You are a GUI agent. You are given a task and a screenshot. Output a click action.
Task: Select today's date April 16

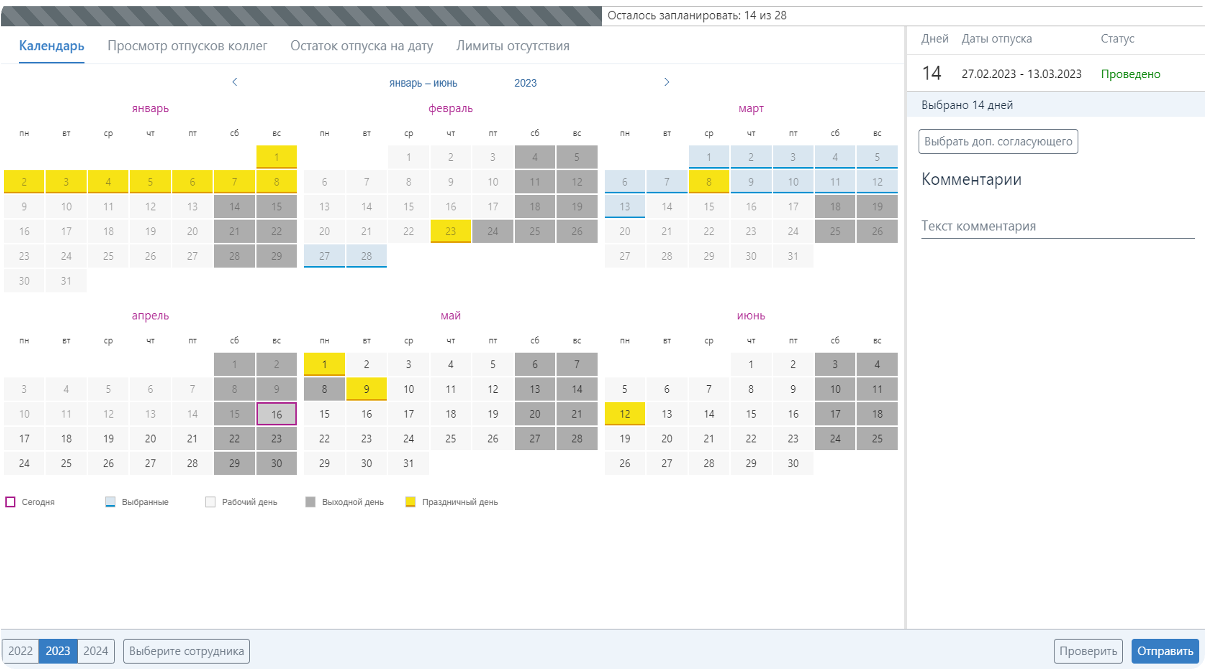(277, 414)
